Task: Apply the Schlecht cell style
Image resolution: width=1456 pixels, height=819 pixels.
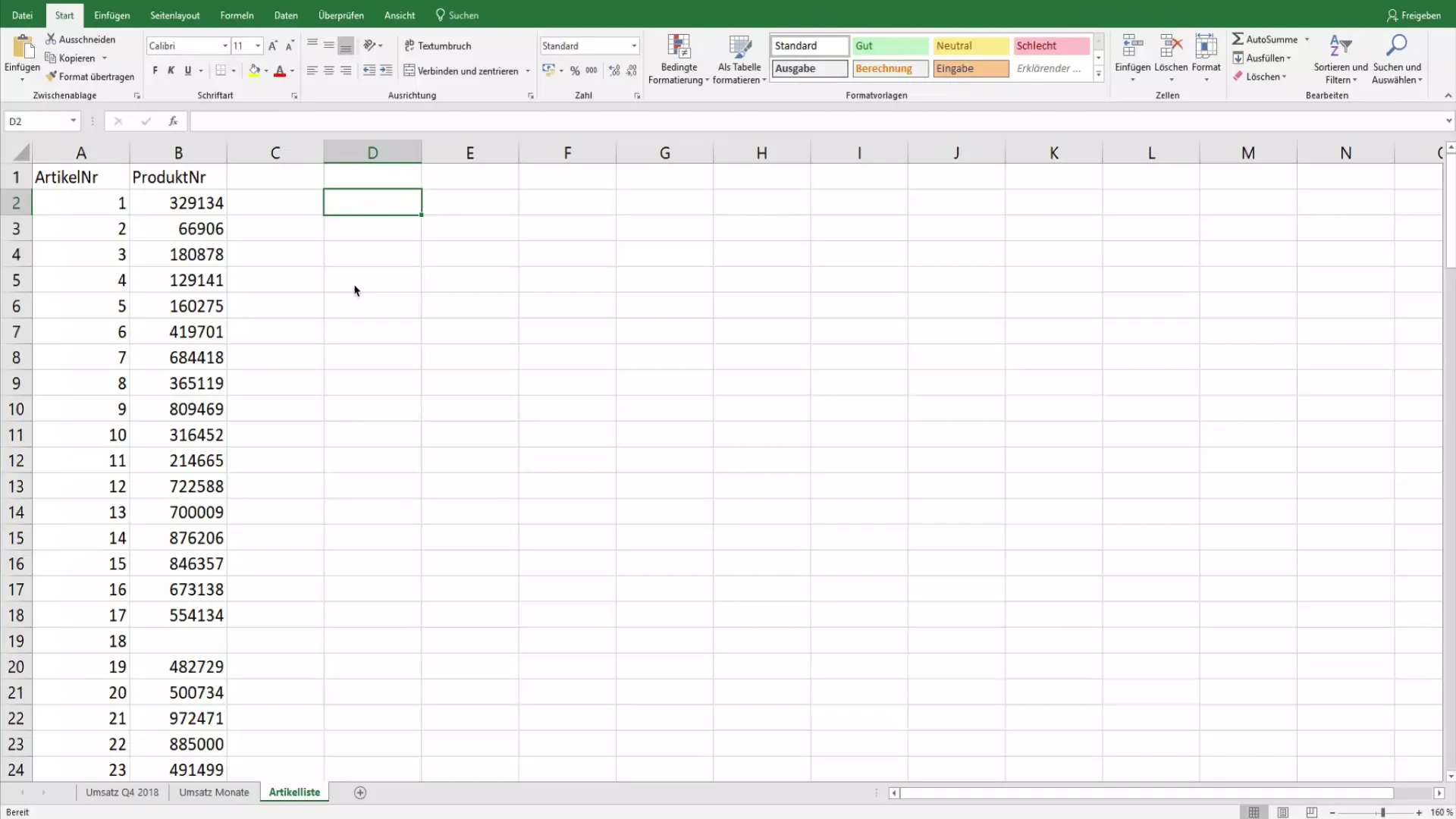Action: click(x=1052, y=45)
